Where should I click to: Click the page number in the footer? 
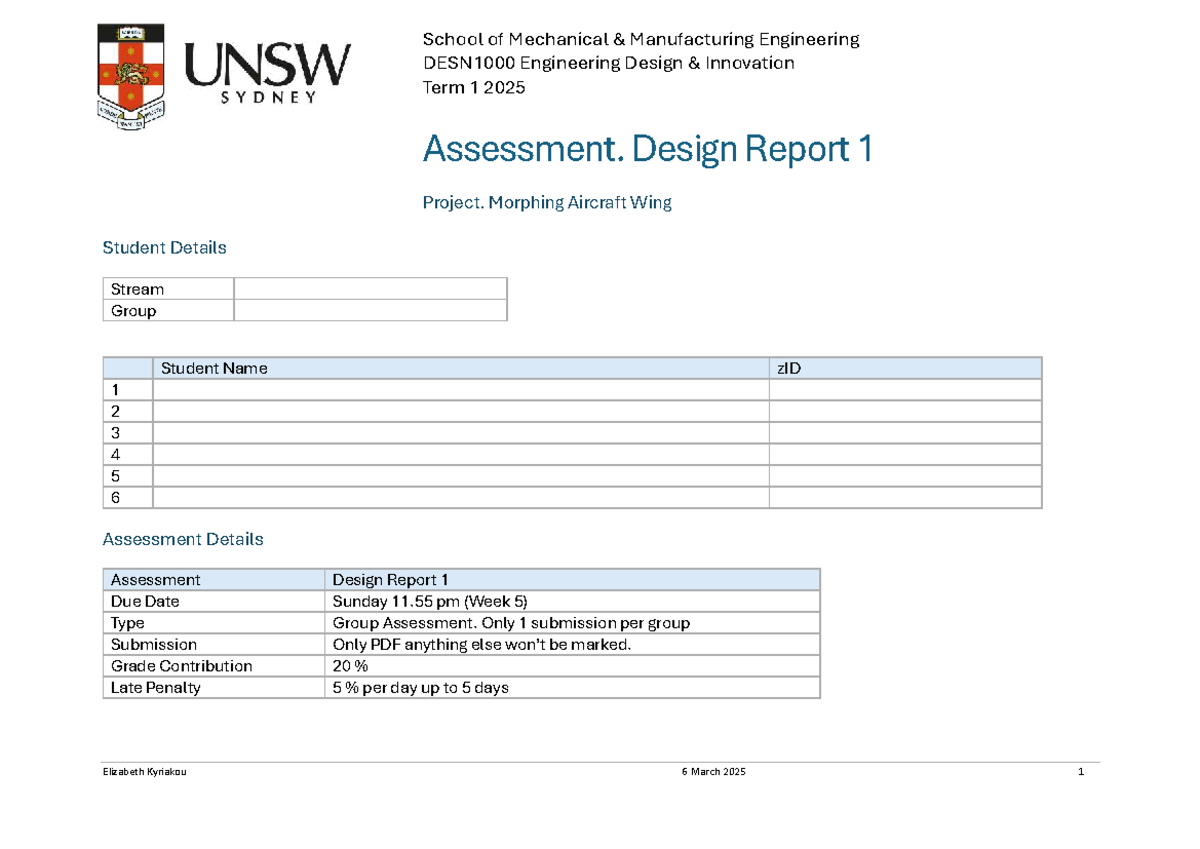click(1081, 773)
